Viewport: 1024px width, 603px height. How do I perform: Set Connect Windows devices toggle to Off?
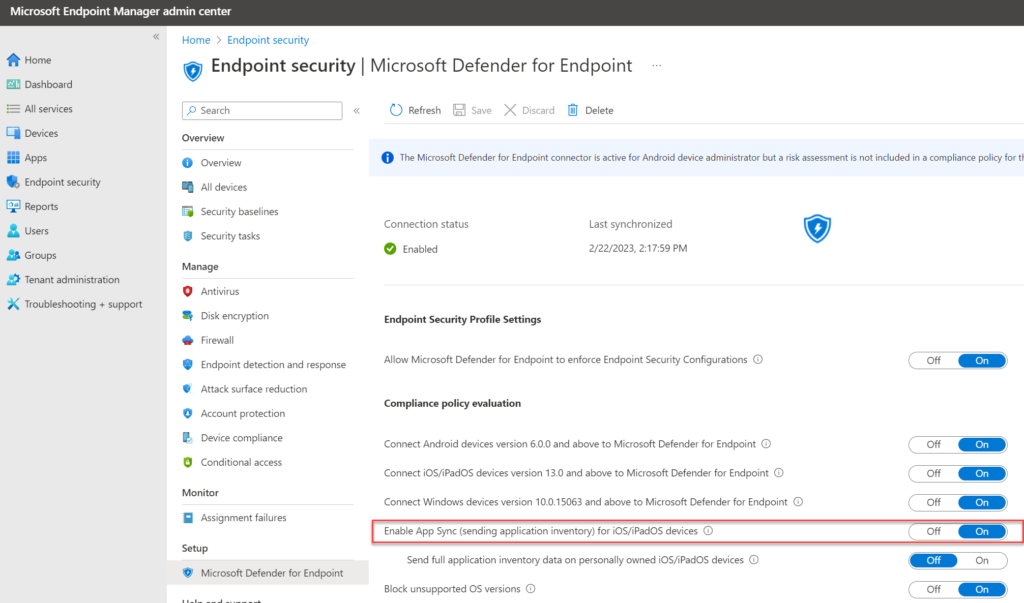coord(933,502)
